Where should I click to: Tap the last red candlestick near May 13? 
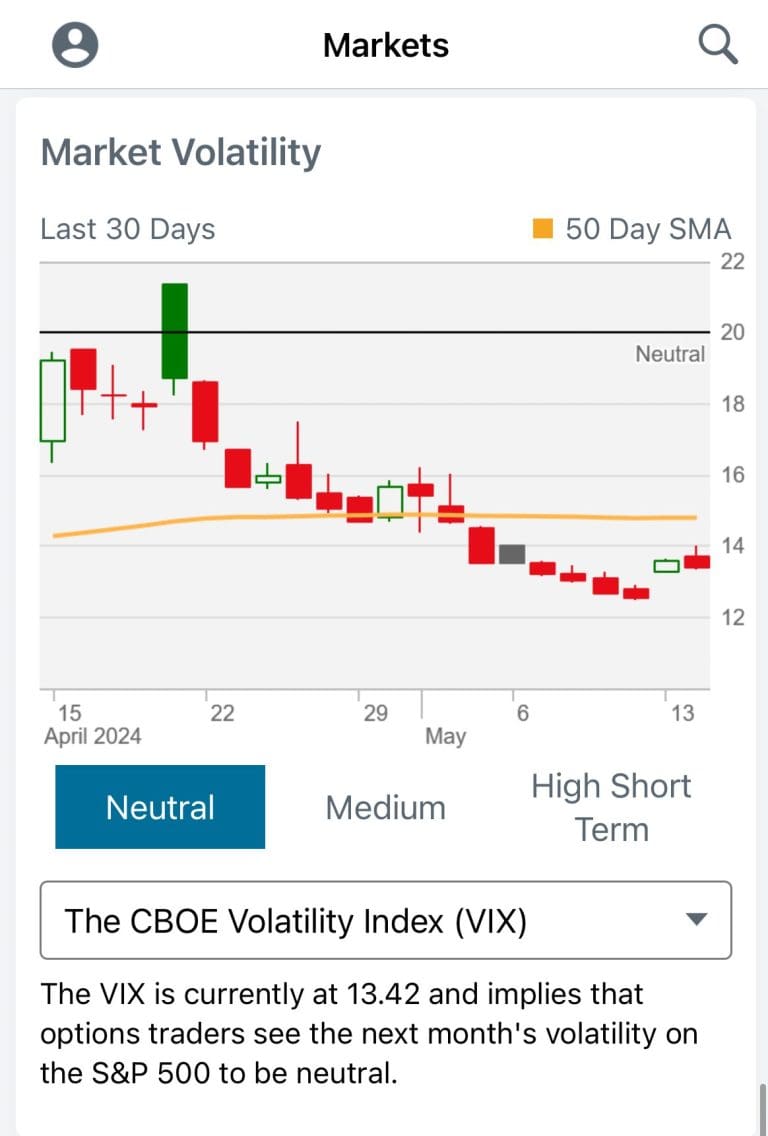click(x=696, y=562)
